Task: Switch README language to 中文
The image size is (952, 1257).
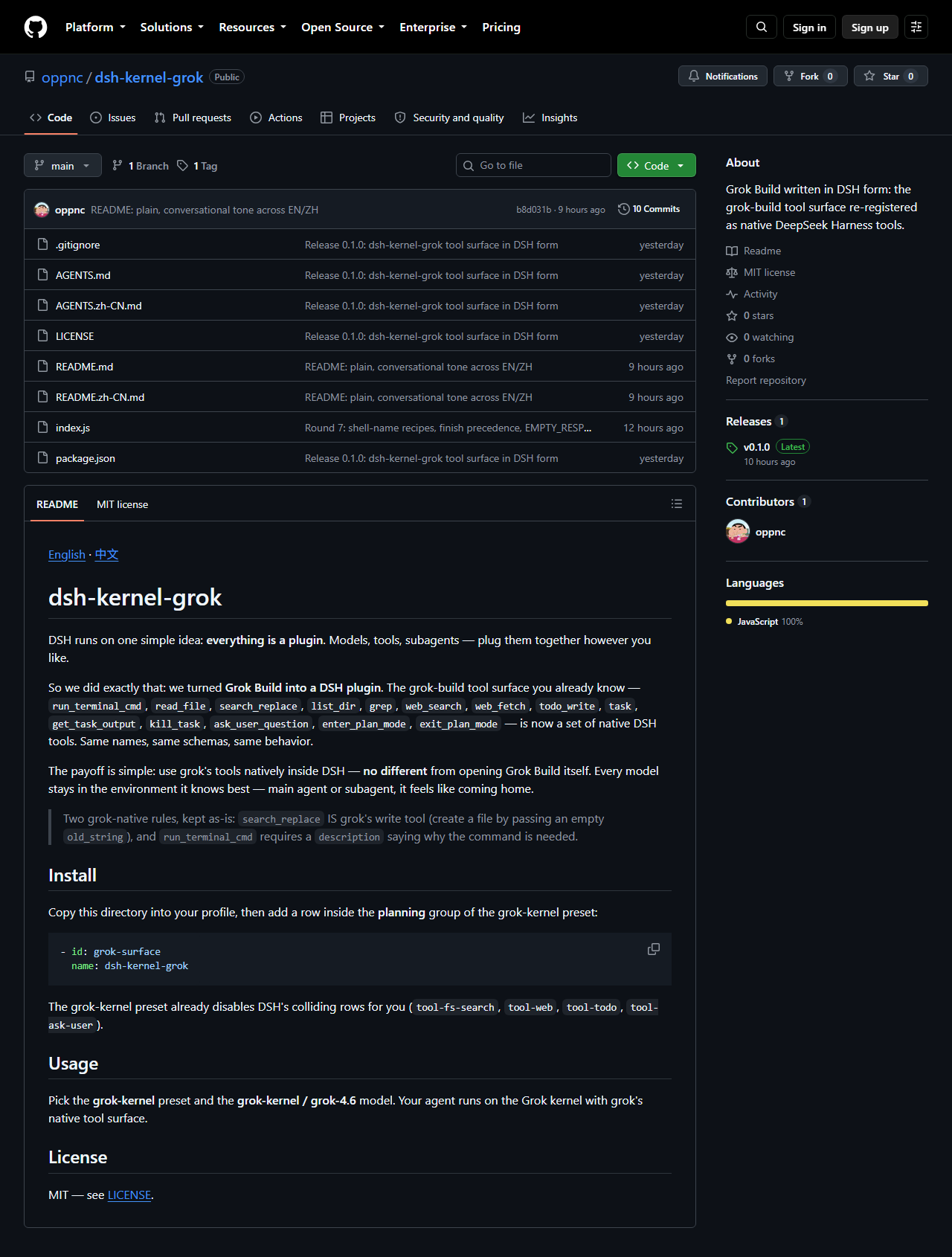Action: pyautogui.click(x=106, y=555)
